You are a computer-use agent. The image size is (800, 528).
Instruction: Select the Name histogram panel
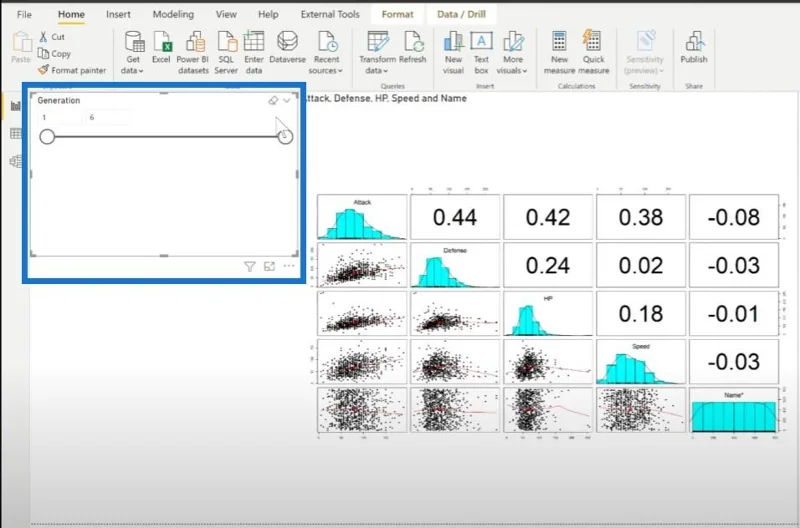(x=734, y=410)
